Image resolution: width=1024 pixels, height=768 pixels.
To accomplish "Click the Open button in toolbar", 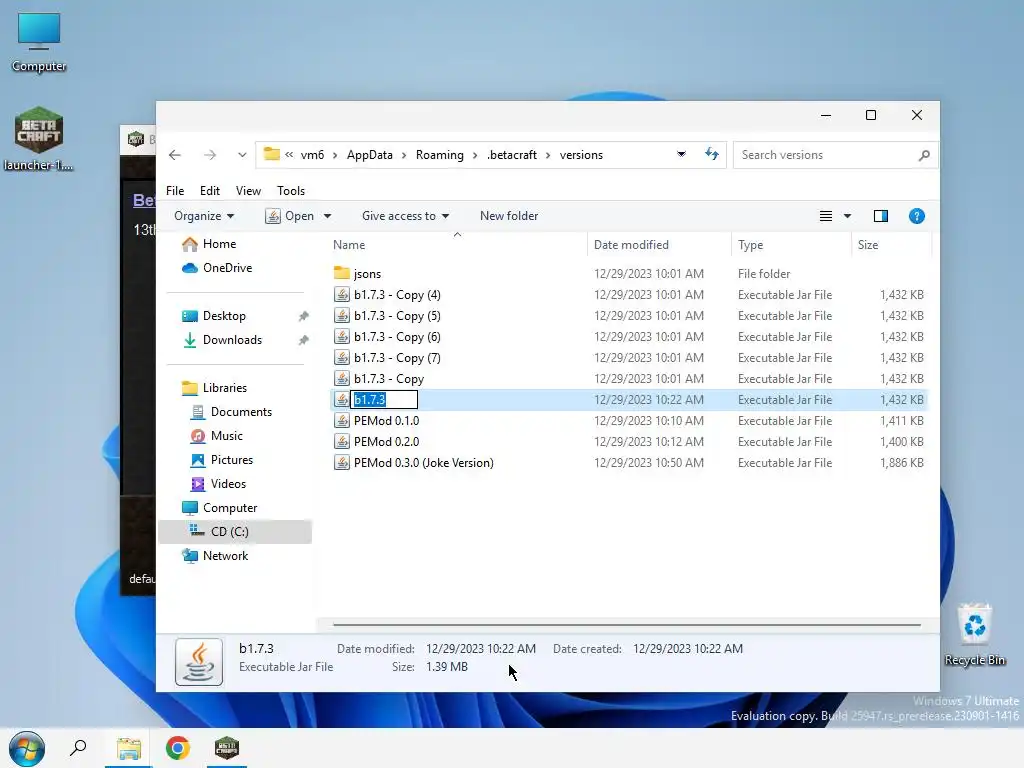I will tap(289, 216).
